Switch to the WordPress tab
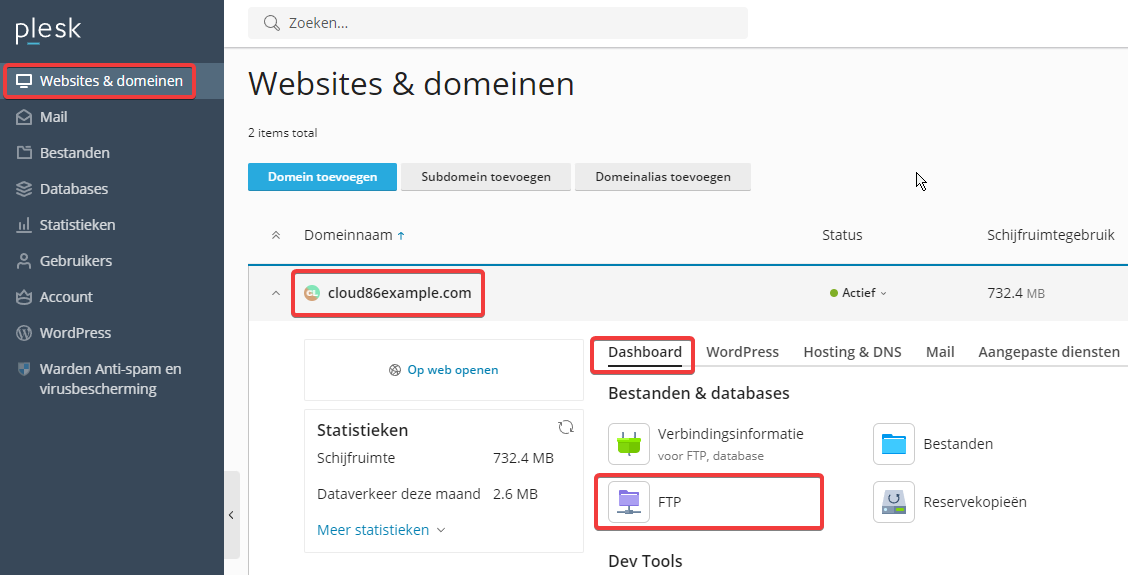 [742, 352]
